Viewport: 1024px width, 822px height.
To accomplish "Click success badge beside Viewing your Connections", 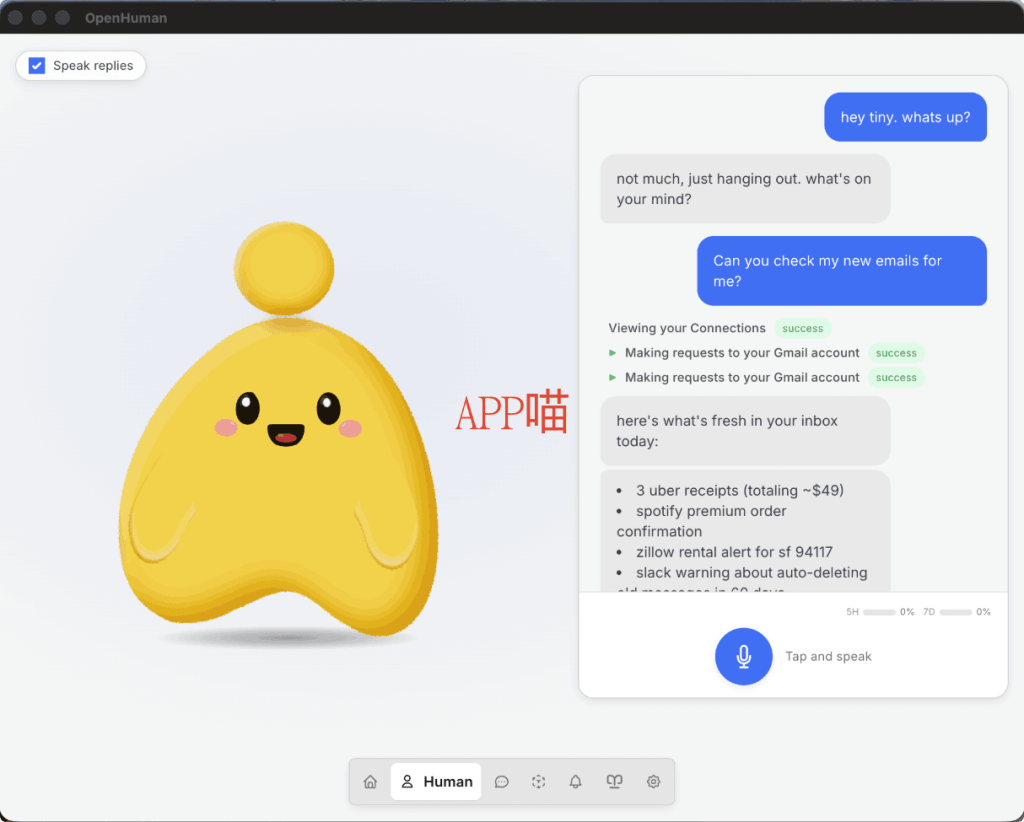I will coord(803,328).
